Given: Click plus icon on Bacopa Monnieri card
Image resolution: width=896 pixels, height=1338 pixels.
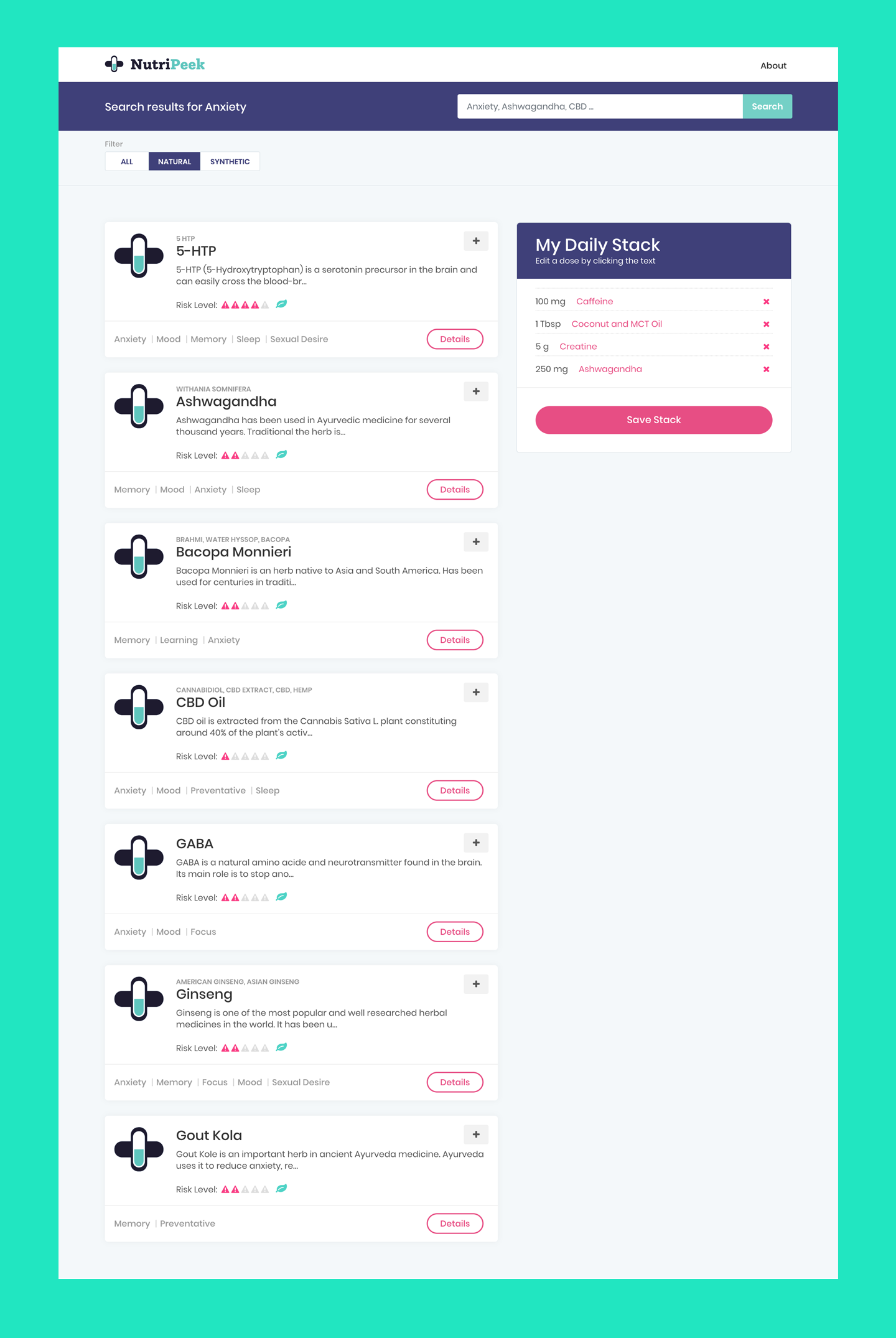Looking at the screenshot, I should pos(476,542).
